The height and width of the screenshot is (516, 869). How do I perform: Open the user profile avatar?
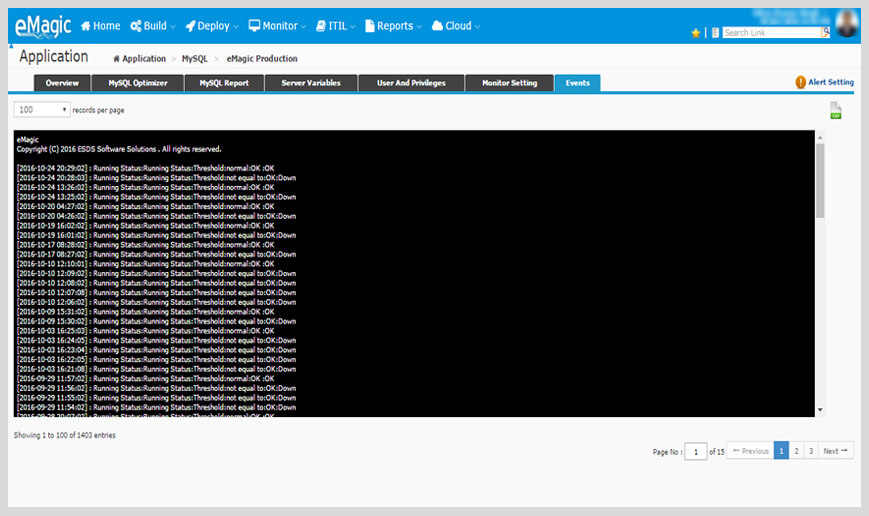pyautogui.click(x=847, y=23)
